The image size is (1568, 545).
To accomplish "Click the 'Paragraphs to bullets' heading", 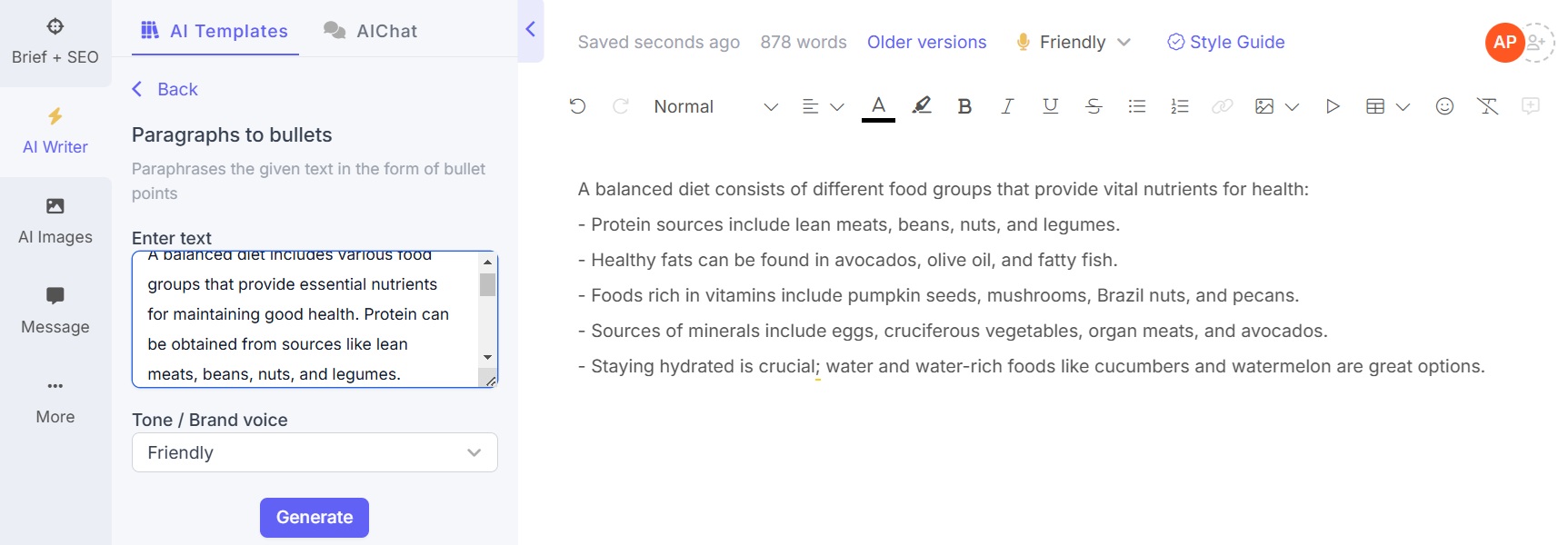I will point(232,135).
